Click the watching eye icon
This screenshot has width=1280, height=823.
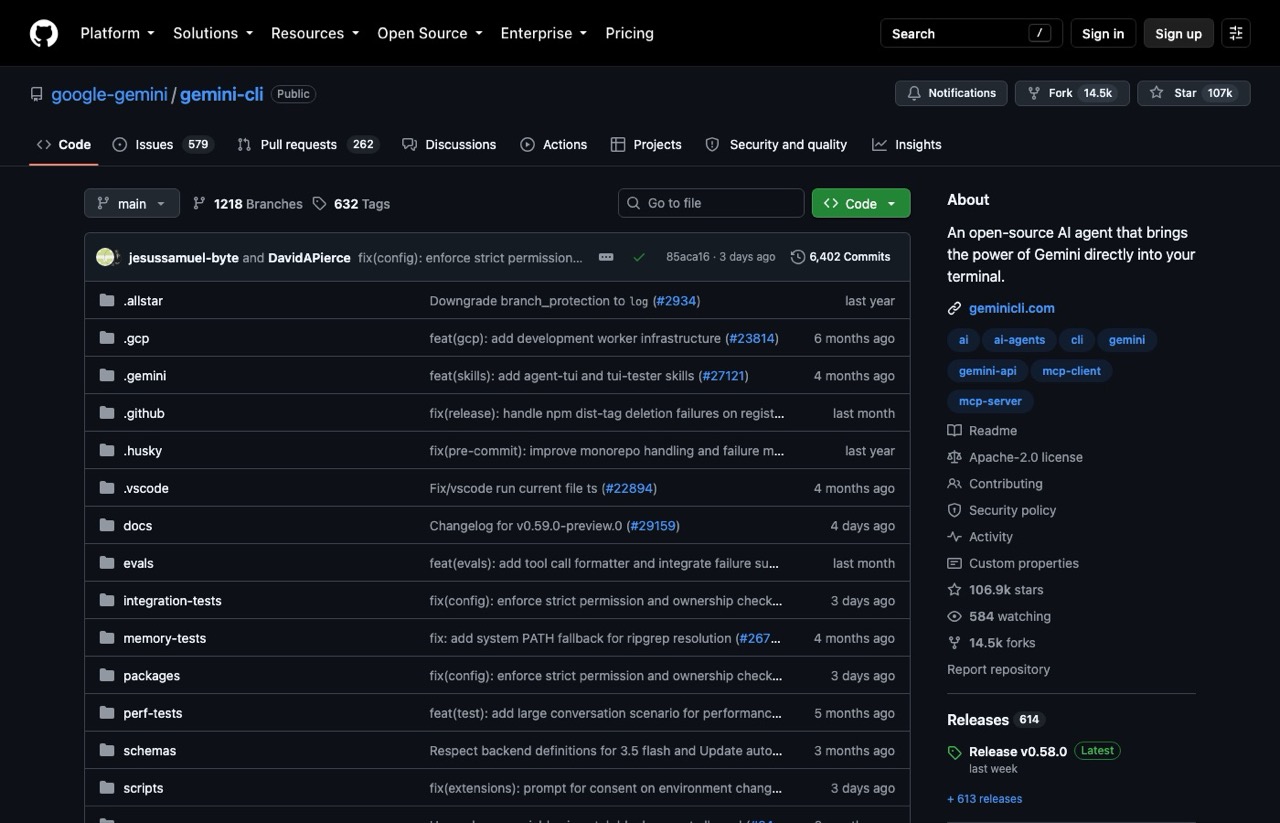click(954, 617)
